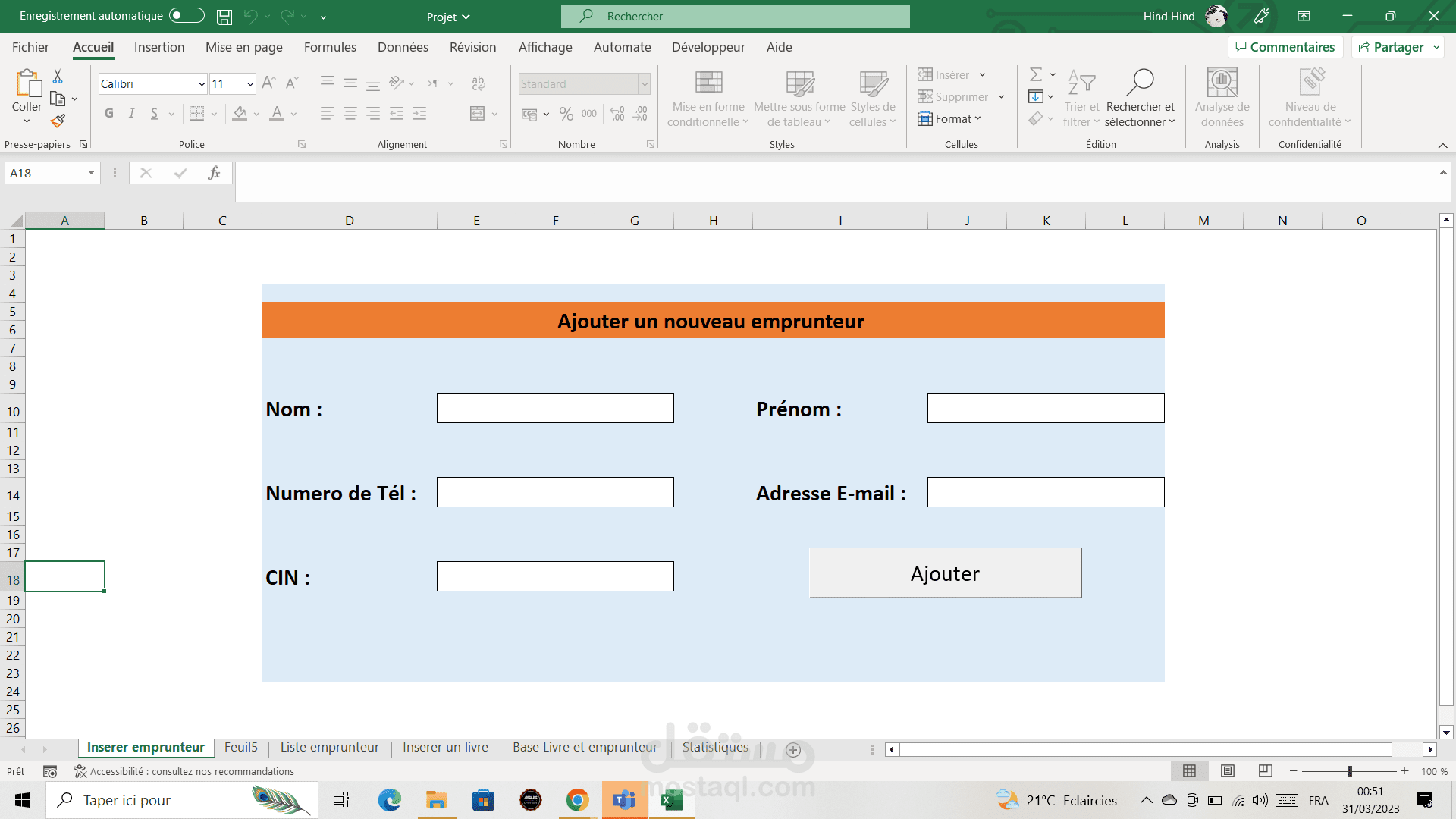Open Mise en forme conditionnelle
This screenshot has height=819, width=1456.
(708, 99)
